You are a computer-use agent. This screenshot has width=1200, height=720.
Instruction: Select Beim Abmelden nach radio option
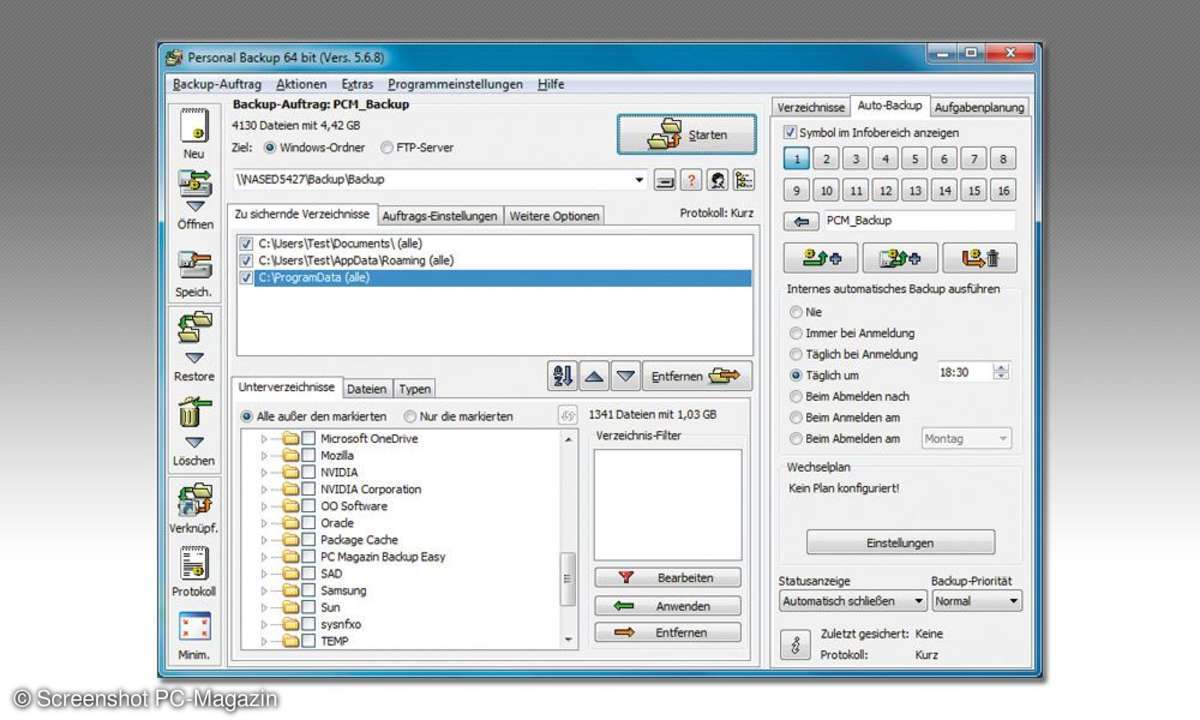coord(796,396)
